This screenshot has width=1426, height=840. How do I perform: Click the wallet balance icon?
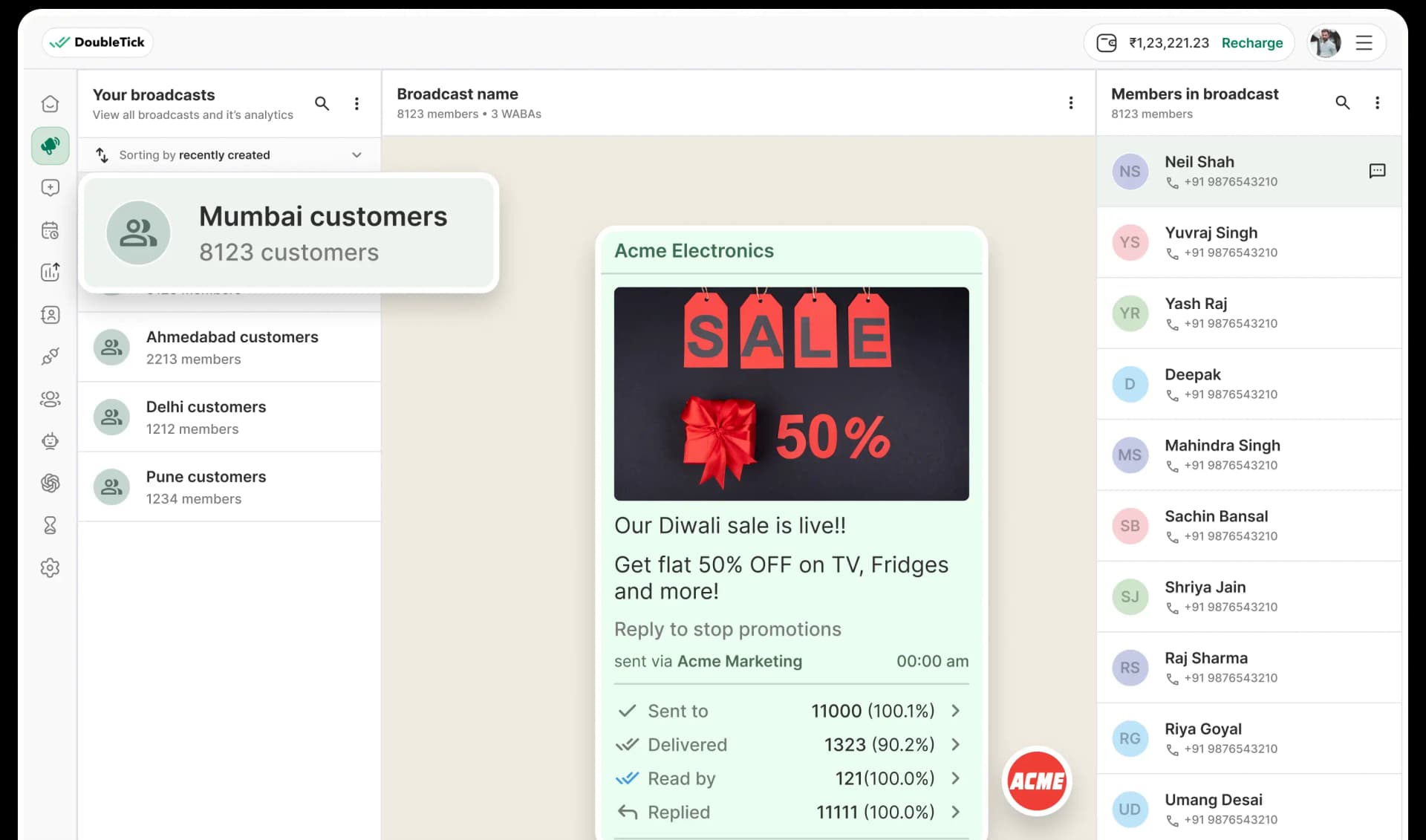(1106, 43)
